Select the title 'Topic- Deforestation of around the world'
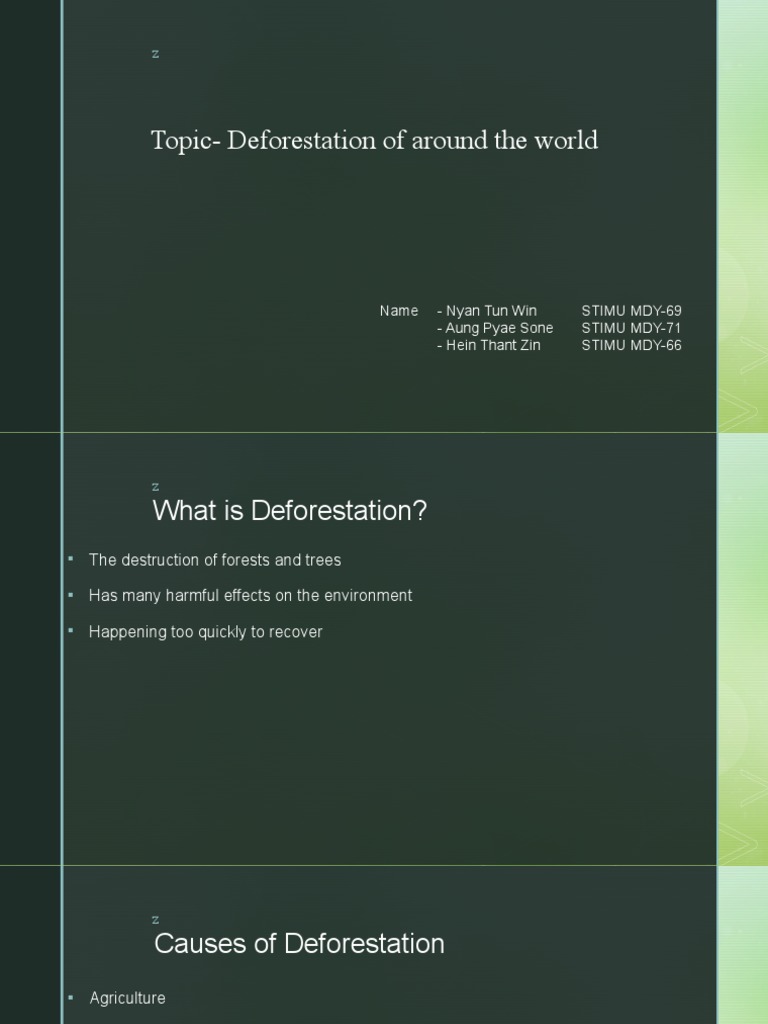 (x=374, y=140)
